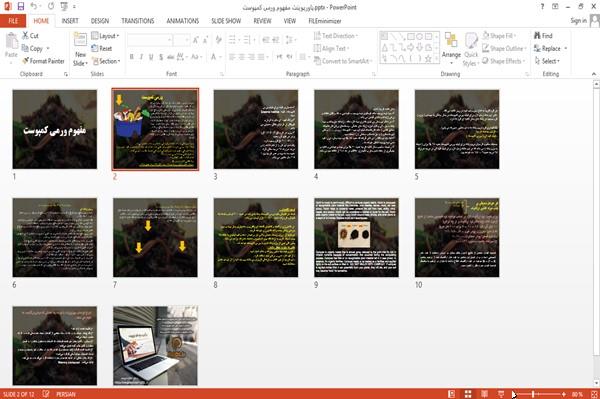Select slide 9 thumbnail
The height and width of the screenshot is (399, 600).
356,237
